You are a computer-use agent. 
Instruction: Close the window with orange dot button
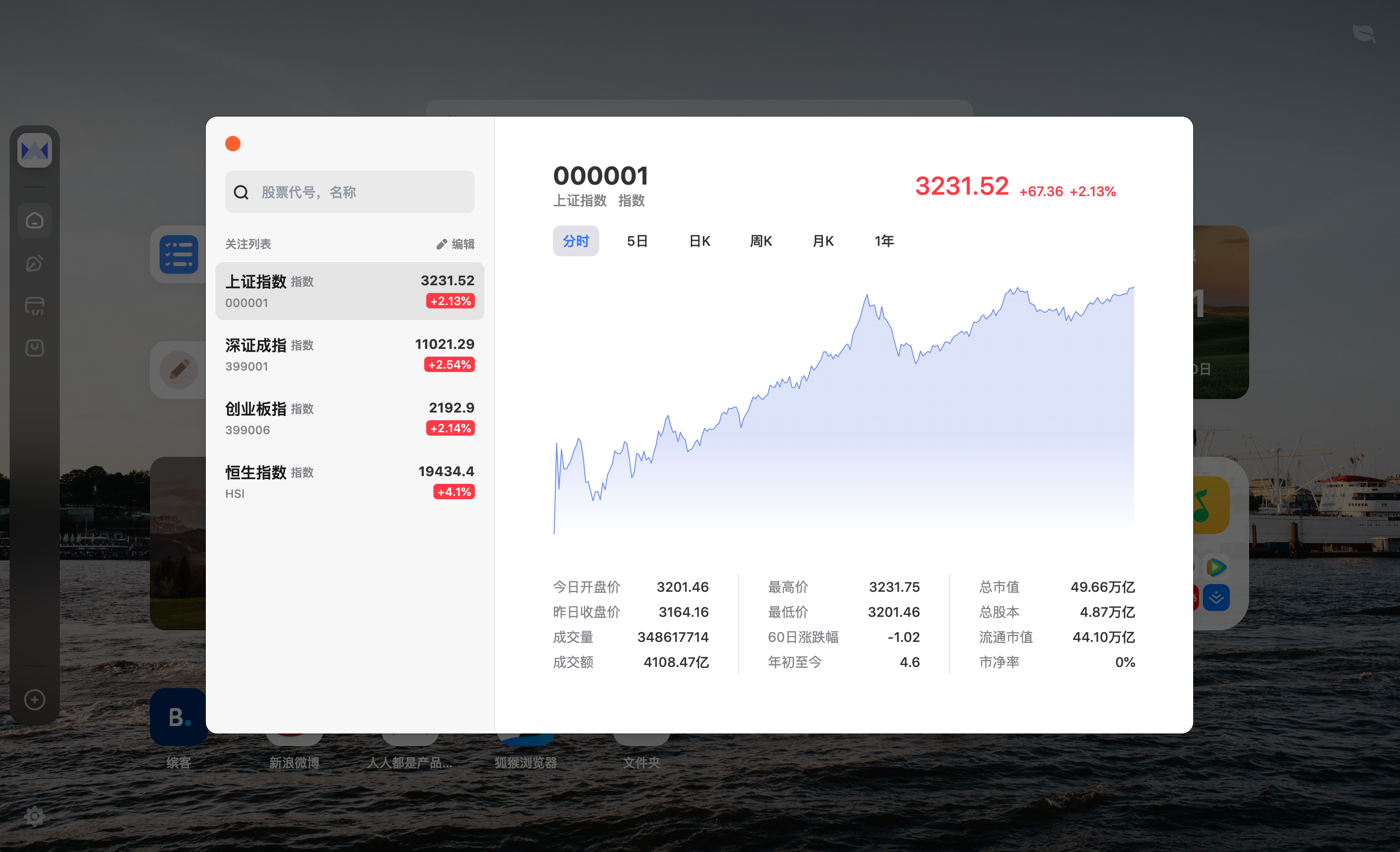click(233, 144)
